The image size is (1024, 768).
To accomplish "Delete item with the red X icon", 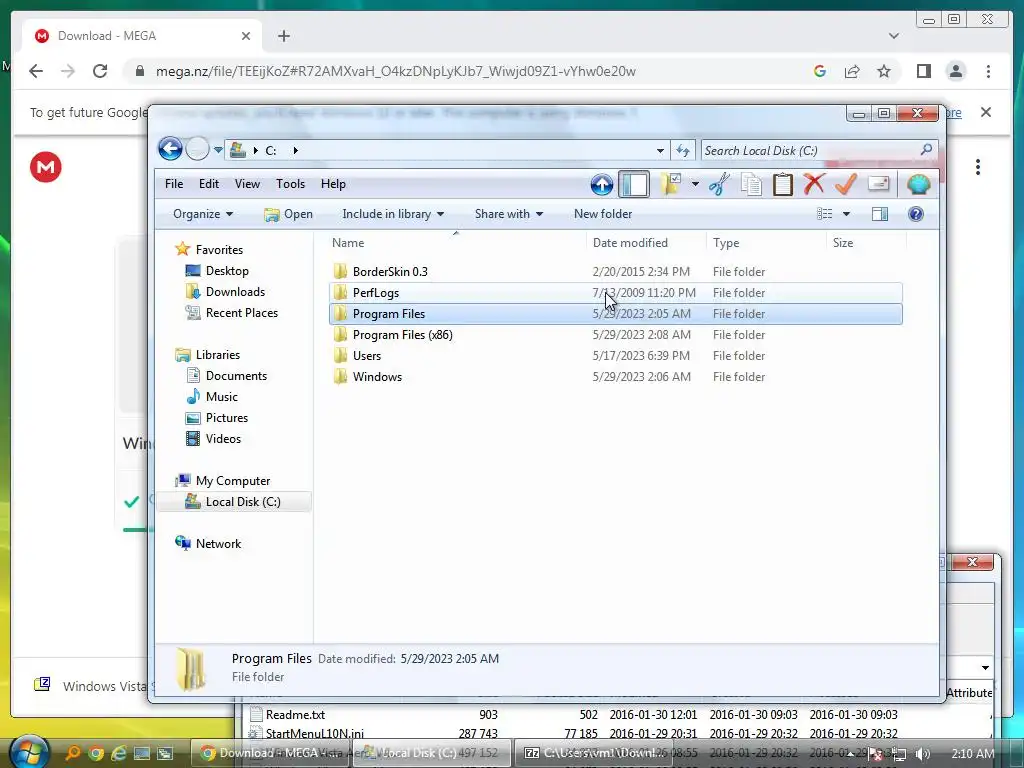I will (814, 184).
